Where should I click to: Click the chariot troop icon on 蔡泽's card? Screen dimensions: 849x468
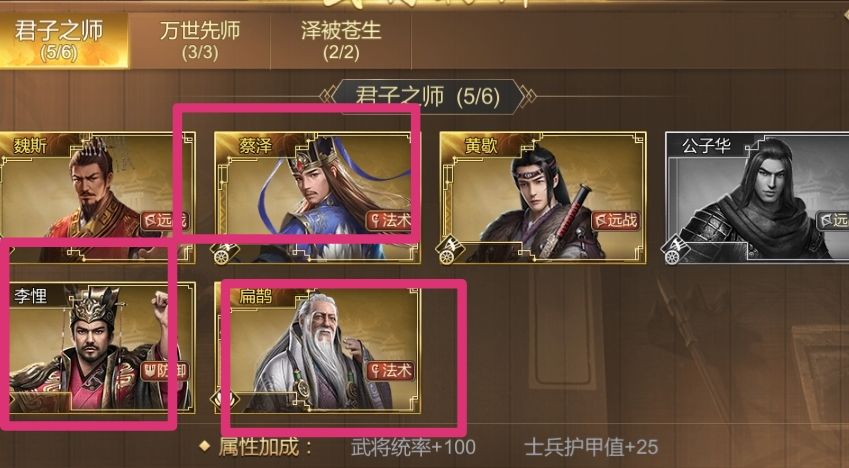222,254
